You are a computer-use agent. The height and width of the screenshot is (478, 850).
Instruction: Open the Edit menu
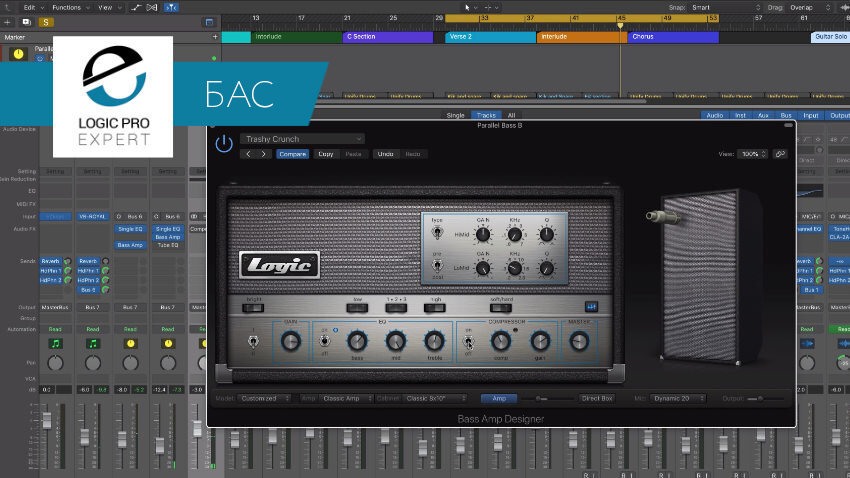33,8
